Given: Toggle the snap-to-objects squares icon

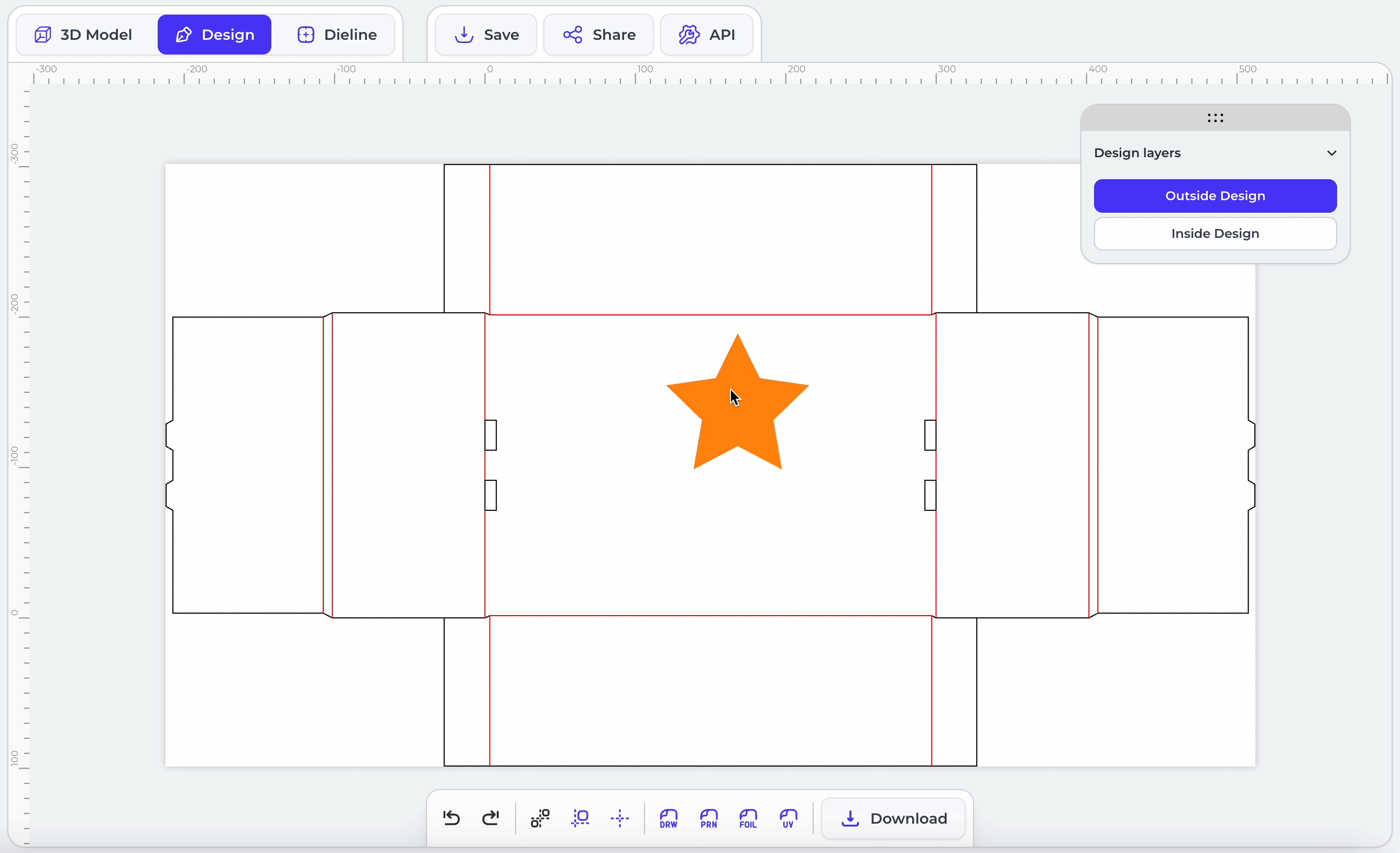Looking at the screenshot, I should click(x=540, y=818).
